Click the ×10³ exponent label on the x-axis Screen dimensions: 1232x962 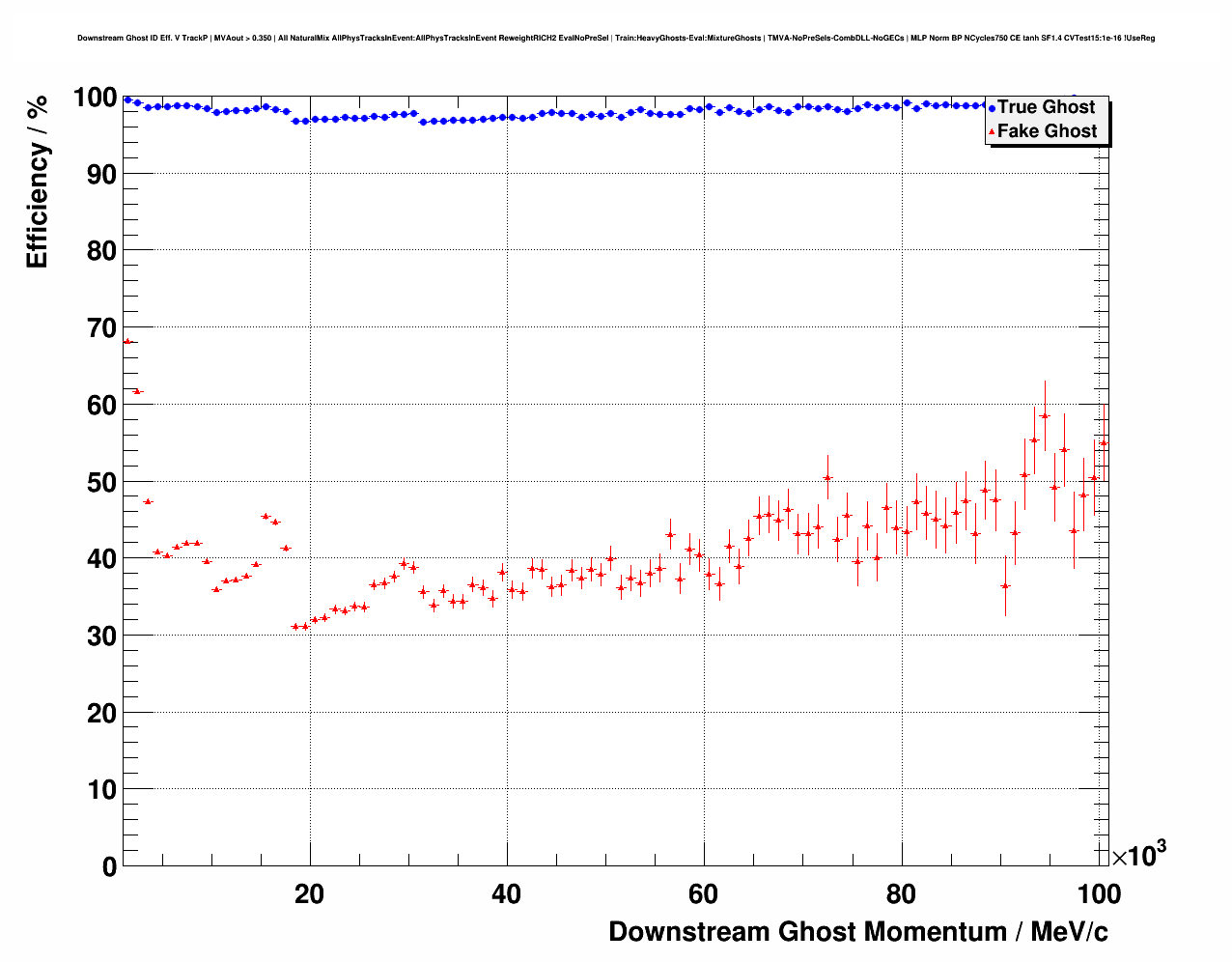click(1137, 855)
